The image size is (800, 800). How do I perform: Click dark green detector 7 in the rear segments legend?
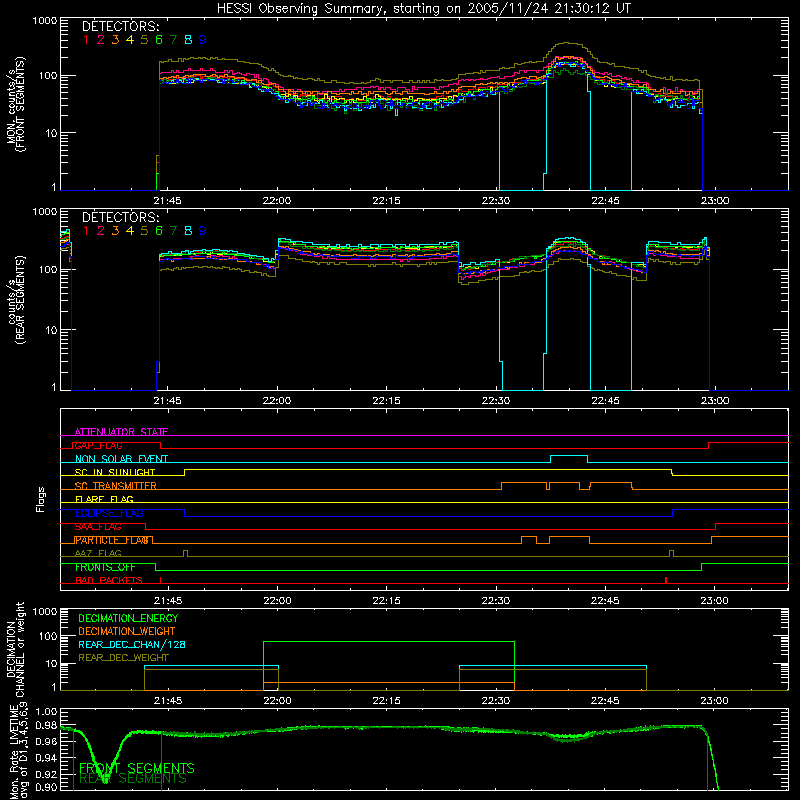point(173,231)
